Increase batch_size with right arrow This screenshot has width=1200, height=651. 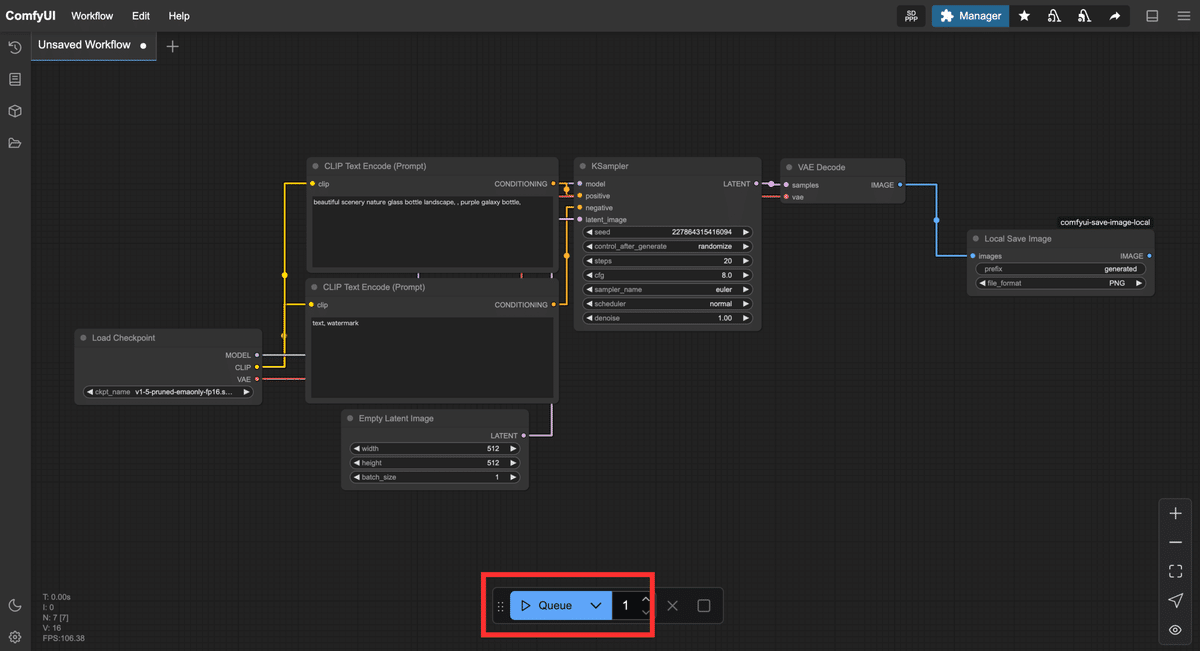coord(513,477)
